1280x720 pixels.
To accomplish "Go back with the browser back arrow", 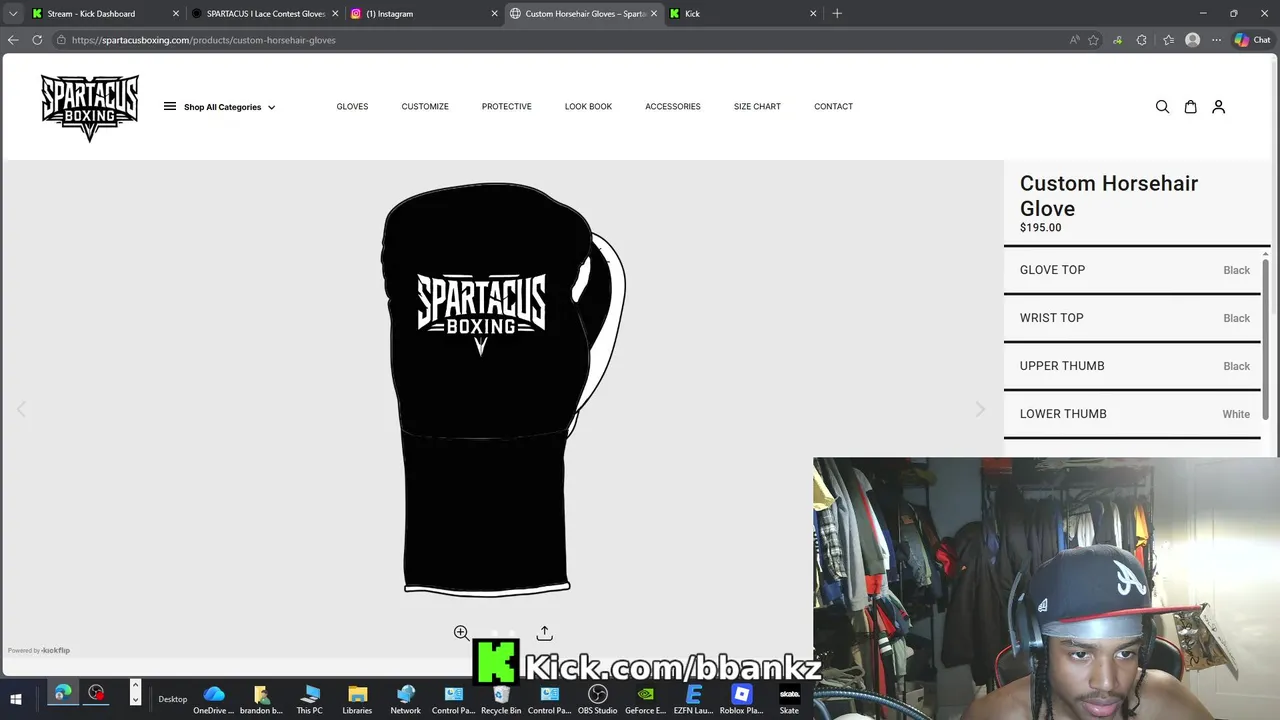I will [13, 40].
